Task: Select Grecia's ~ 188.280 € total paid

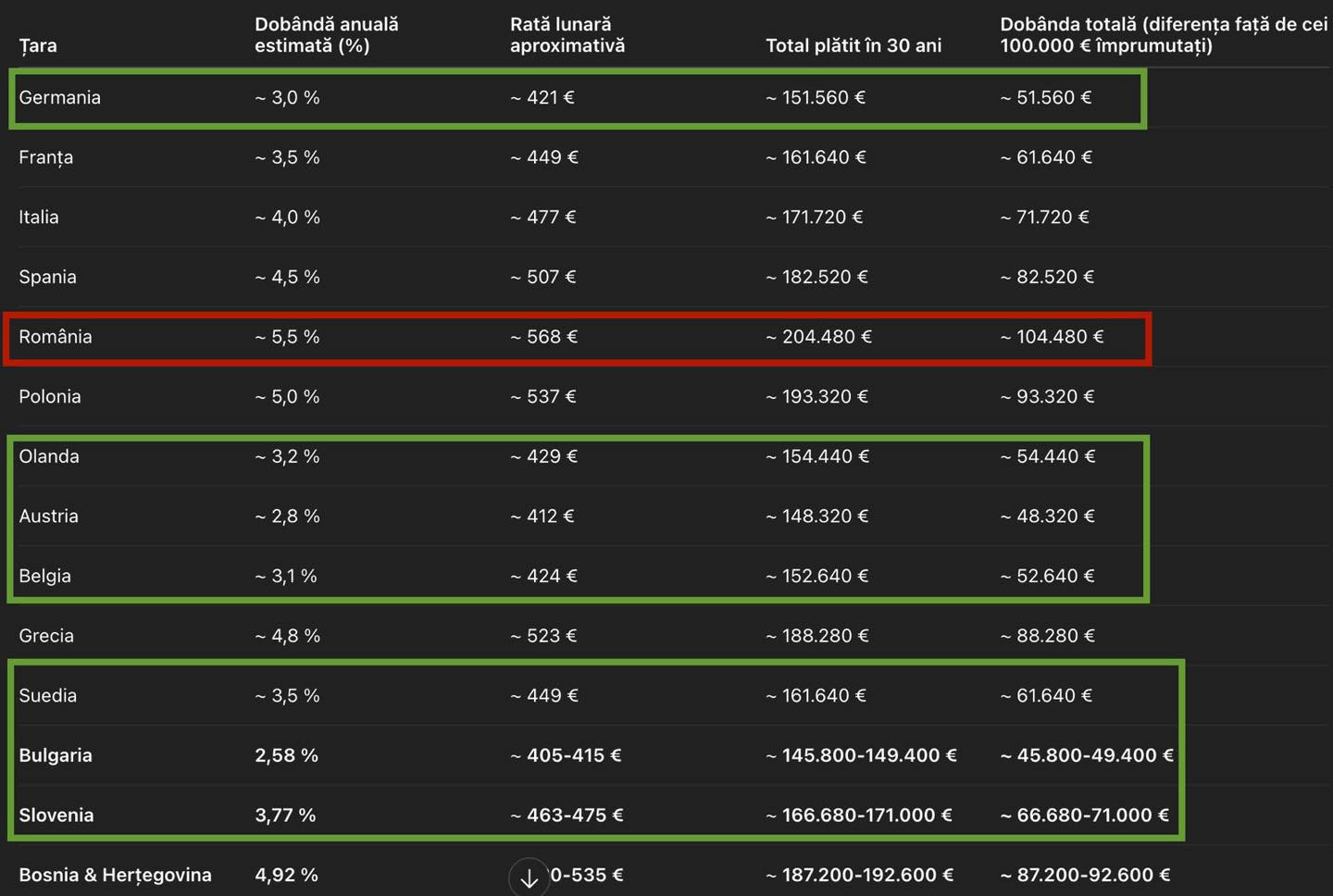Action: tap(816, 636)
